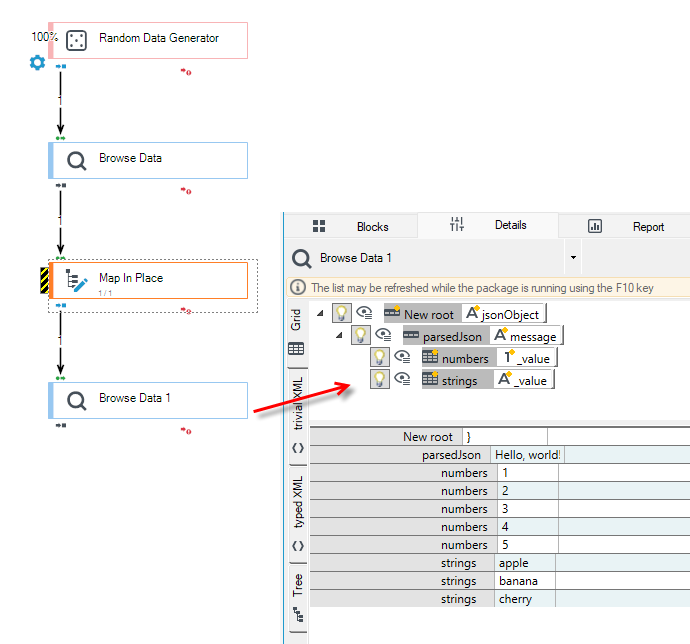Toggle visibility eye for strings
Screen dimensions: 690x644
point(403,379)
